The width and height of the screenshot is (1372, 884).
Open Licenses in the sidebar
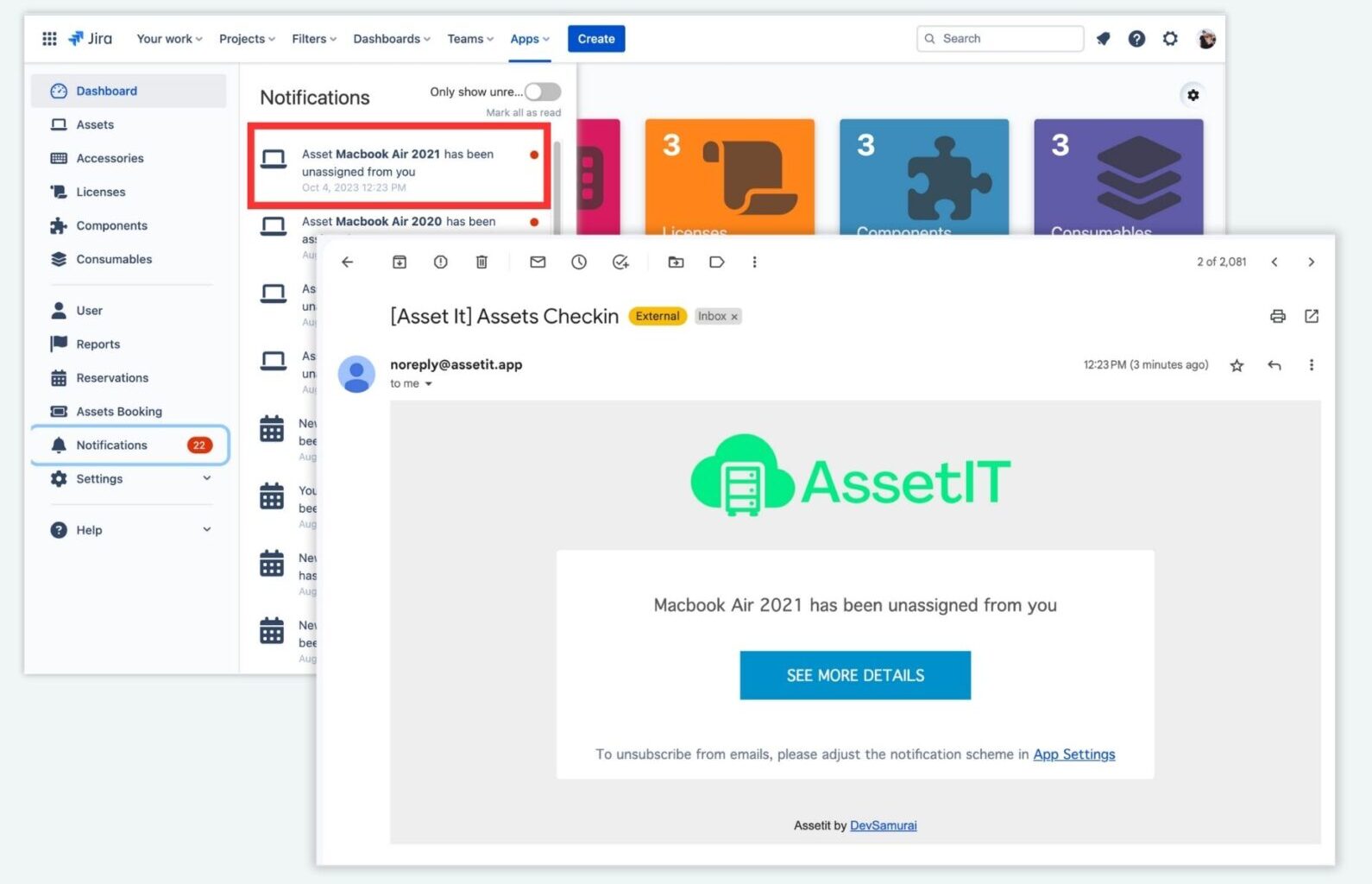pos(129,192)
